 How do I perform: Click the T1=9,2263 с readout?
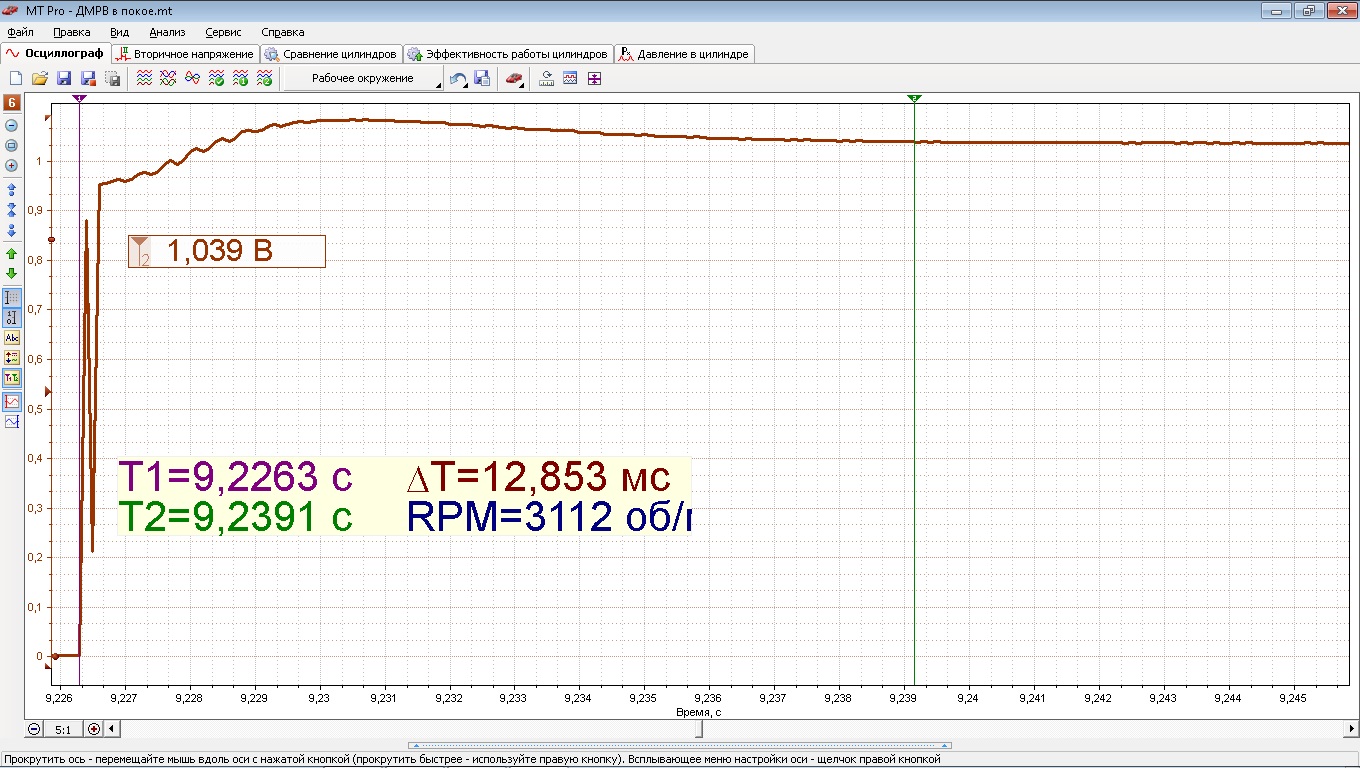(235, 478)
